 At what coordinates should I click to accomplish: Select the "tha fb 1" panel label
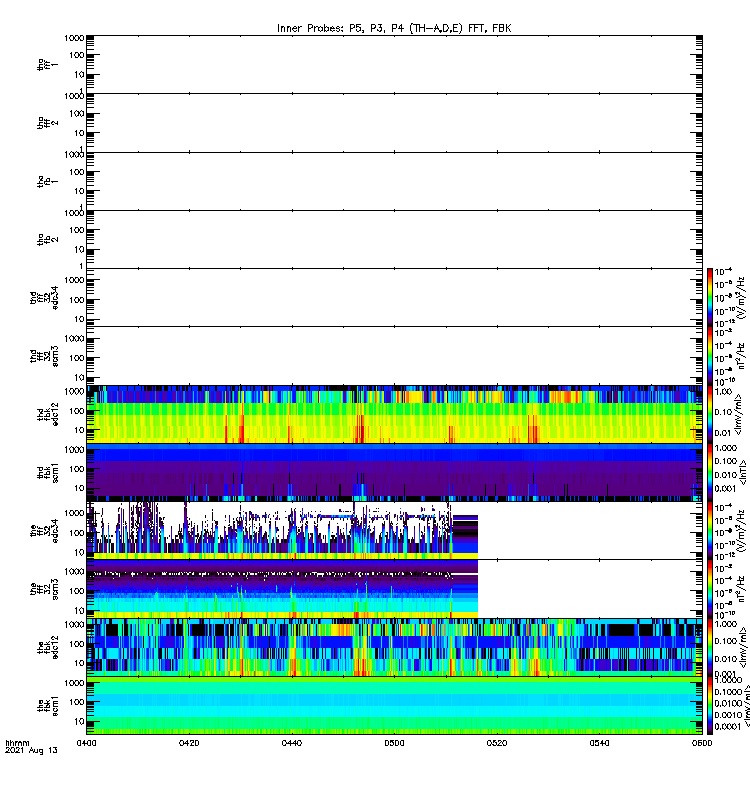coord(47,181)
